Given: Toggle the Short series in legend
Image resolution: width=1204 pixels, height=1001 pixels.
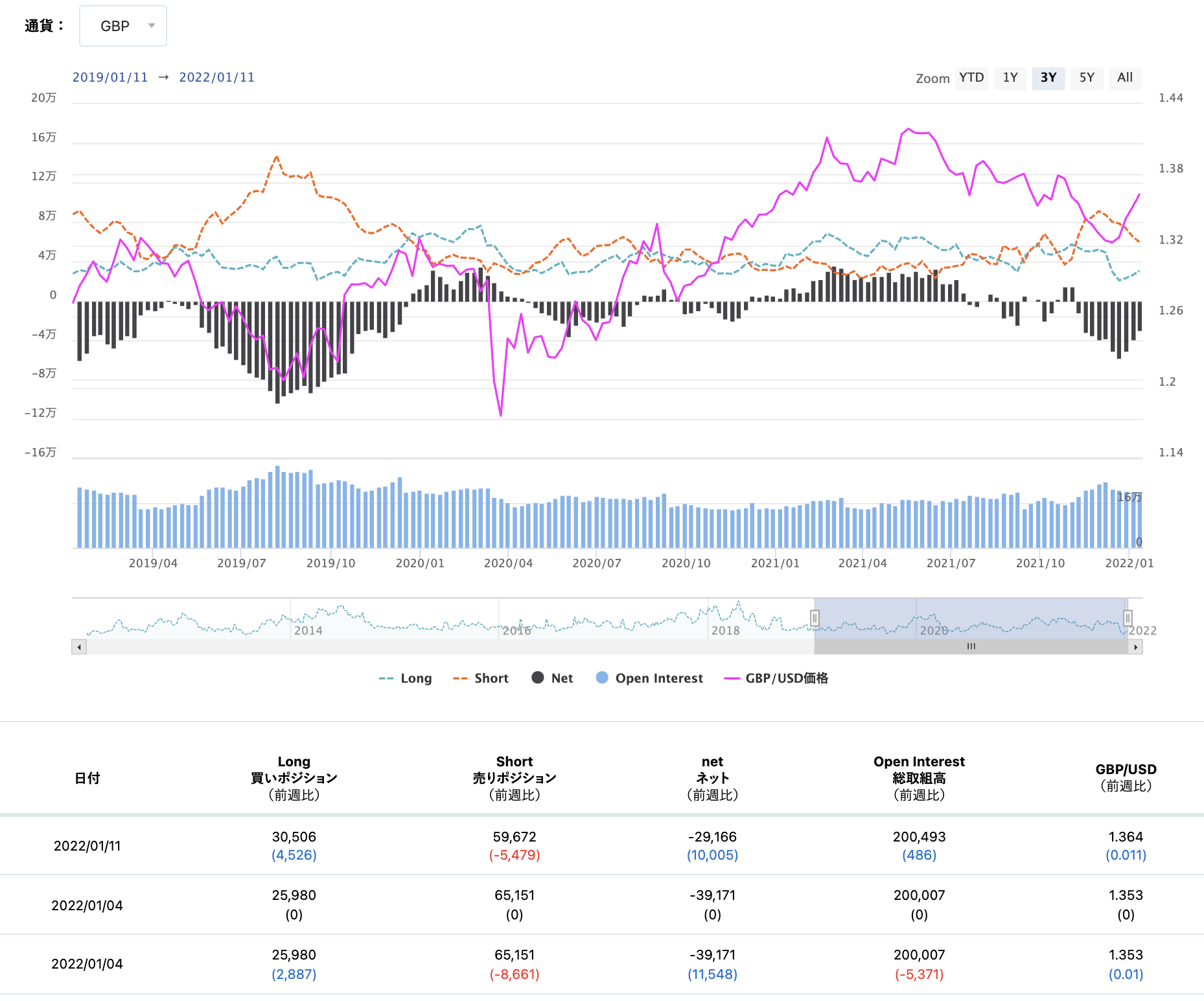Looking at the screenshot, I should click(481, 678).
